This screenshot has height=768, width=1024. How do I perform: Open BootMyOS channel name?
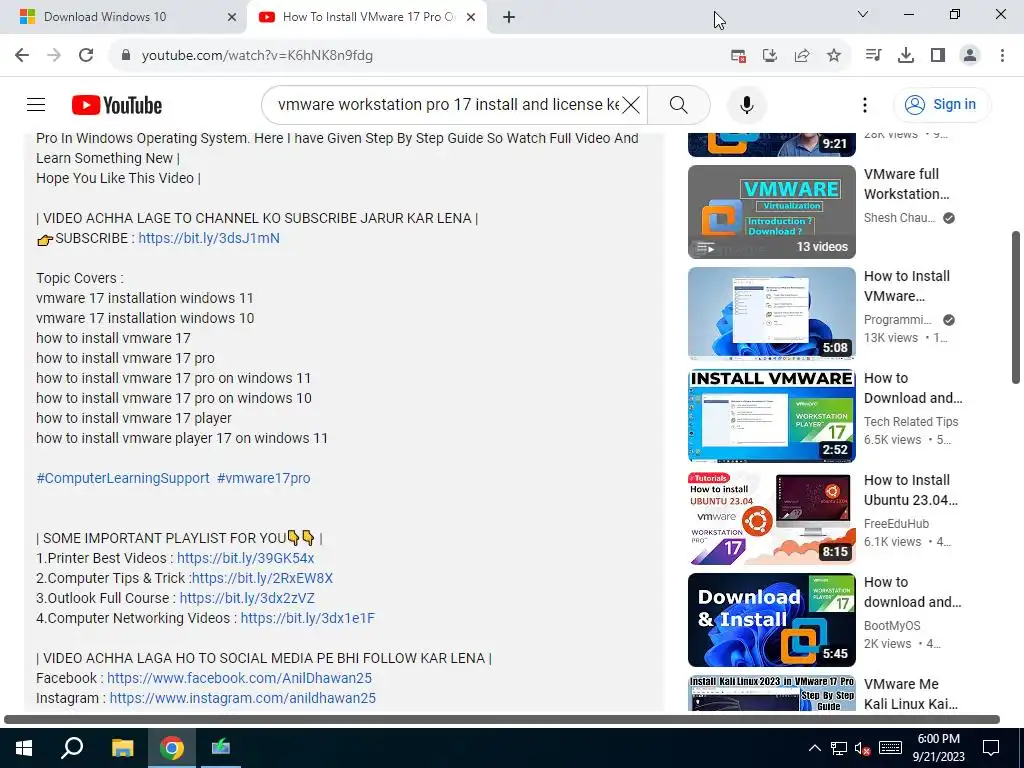(892, 625)
